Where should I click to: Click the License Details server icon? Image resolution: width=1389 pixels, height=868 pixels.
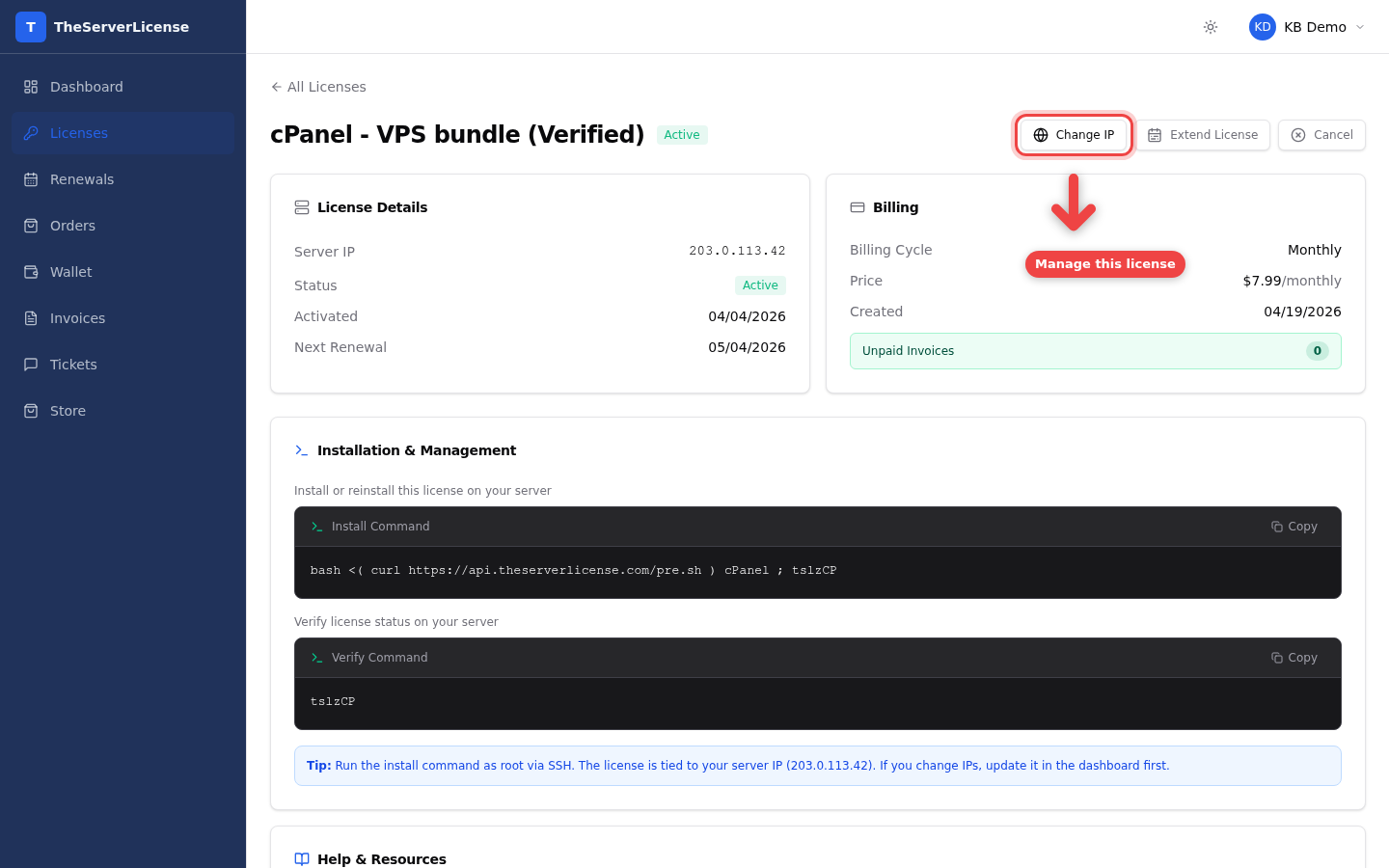tap(302, 207)
